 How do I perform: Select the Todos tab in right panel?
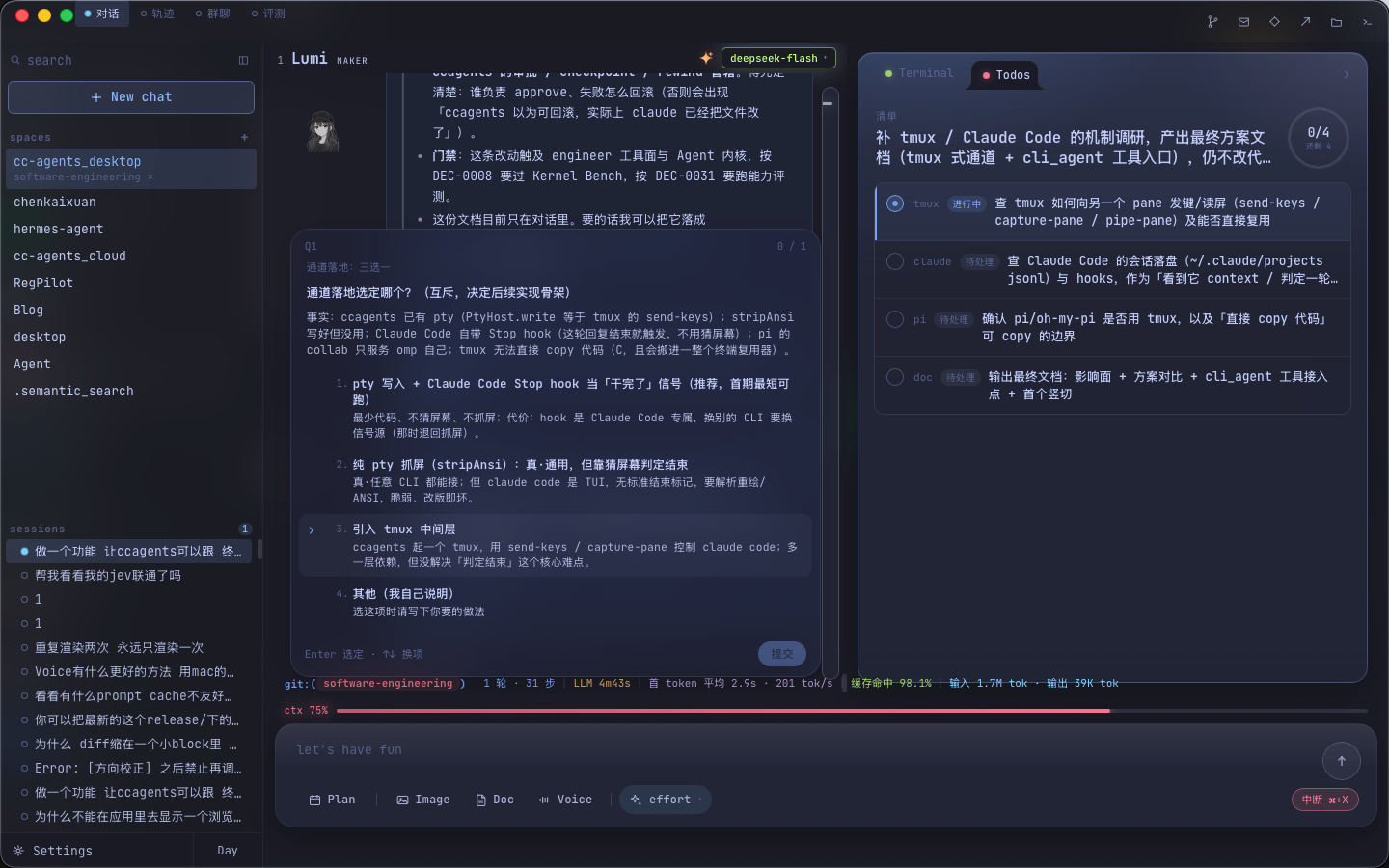(1006, 74)
